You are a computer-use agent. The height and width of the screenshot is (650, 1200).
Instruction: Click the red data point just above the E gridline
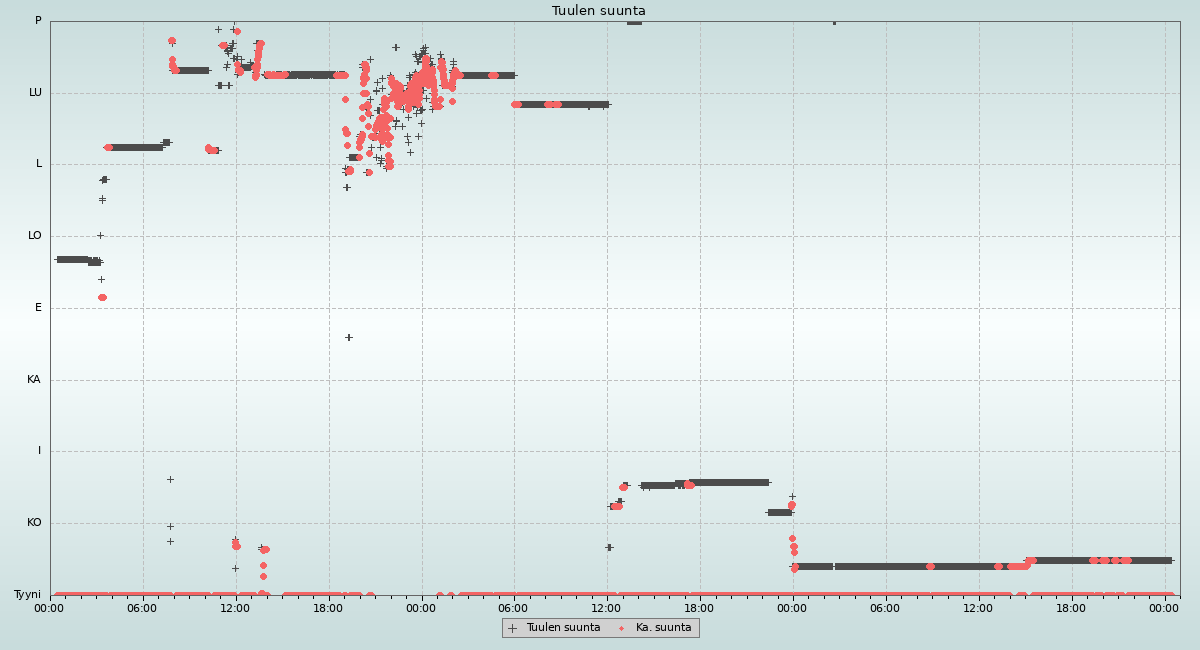(102, 297)
